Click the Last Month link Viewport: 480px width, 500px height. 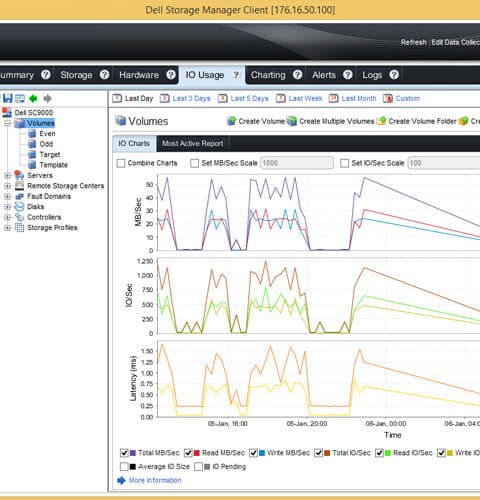[359, 98]
